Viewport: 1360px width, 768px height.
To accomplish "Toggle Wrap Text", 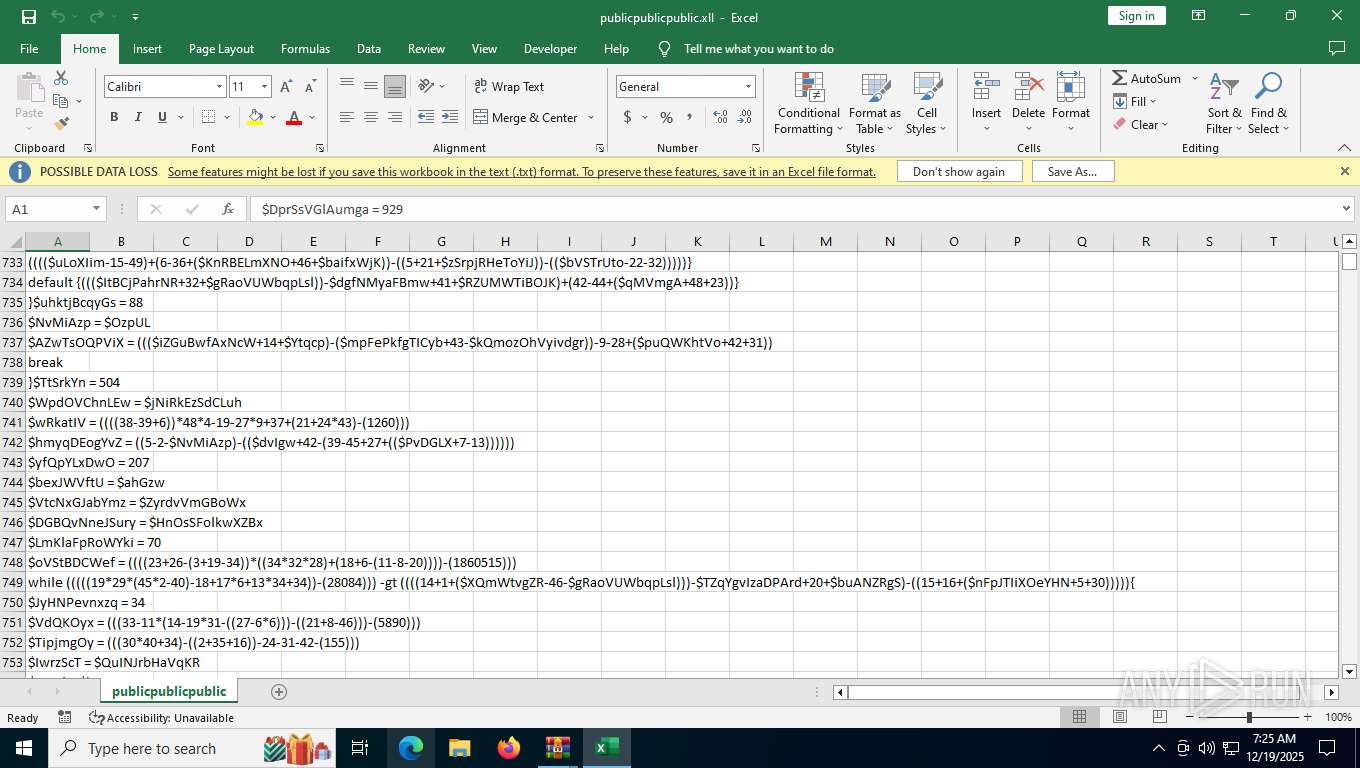I will [509, 87].
